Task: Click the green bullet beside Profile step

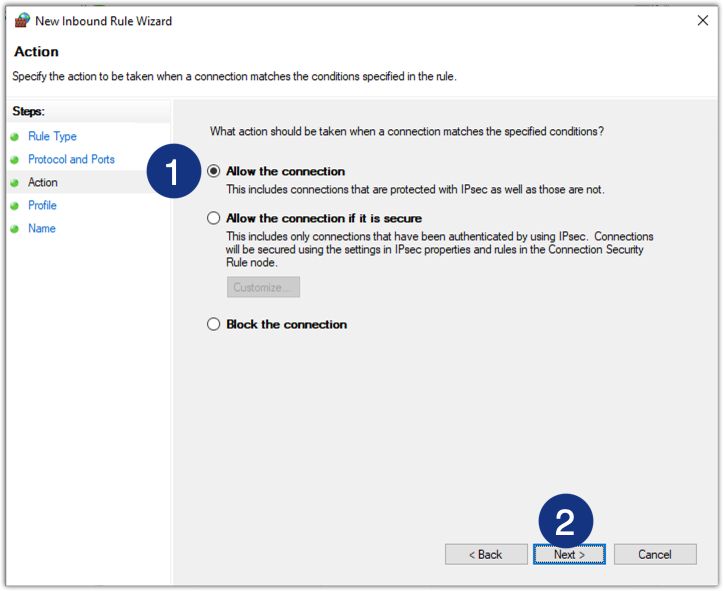Action: [x=15, y=206]
